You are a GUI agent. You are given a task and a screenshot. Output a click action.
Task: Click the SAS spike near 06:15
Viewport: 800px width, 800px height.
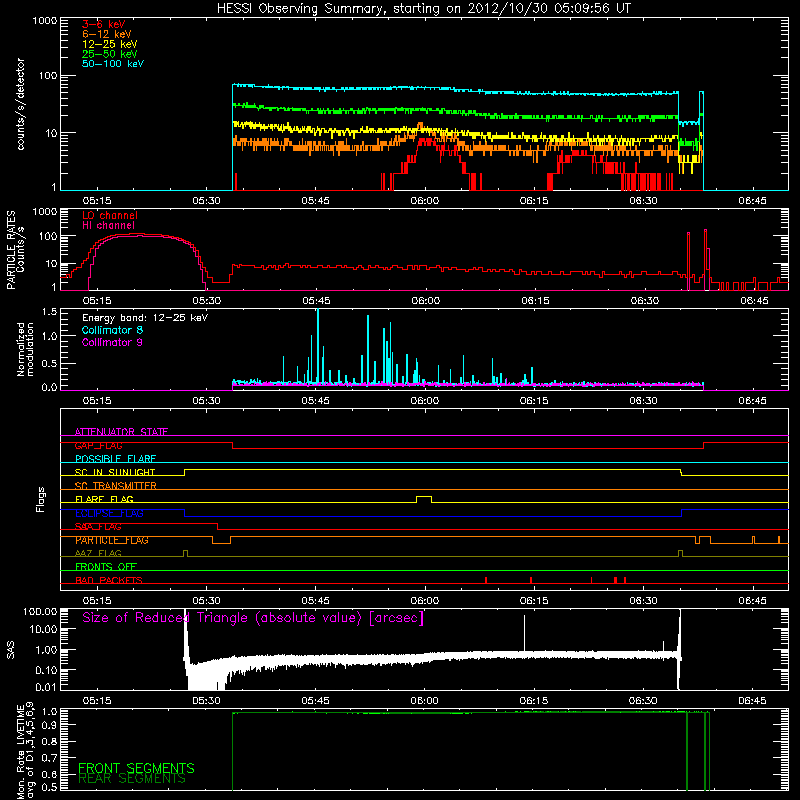click(524, 633)
